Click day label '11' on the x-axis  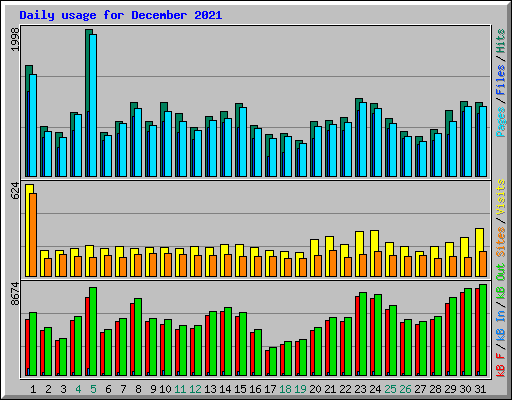coord(180,389)
